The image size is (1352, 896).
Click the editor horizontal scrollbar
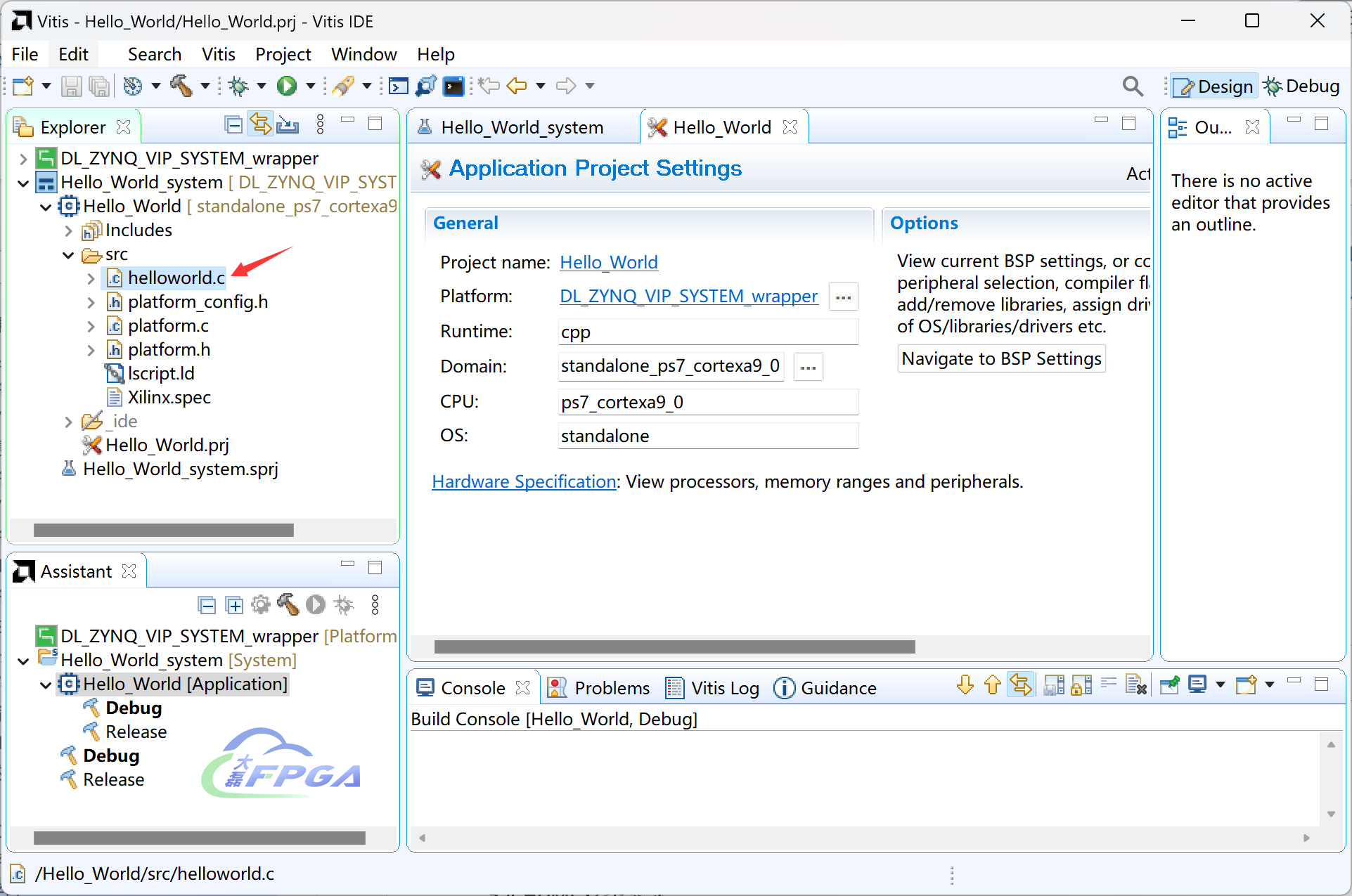674,647
